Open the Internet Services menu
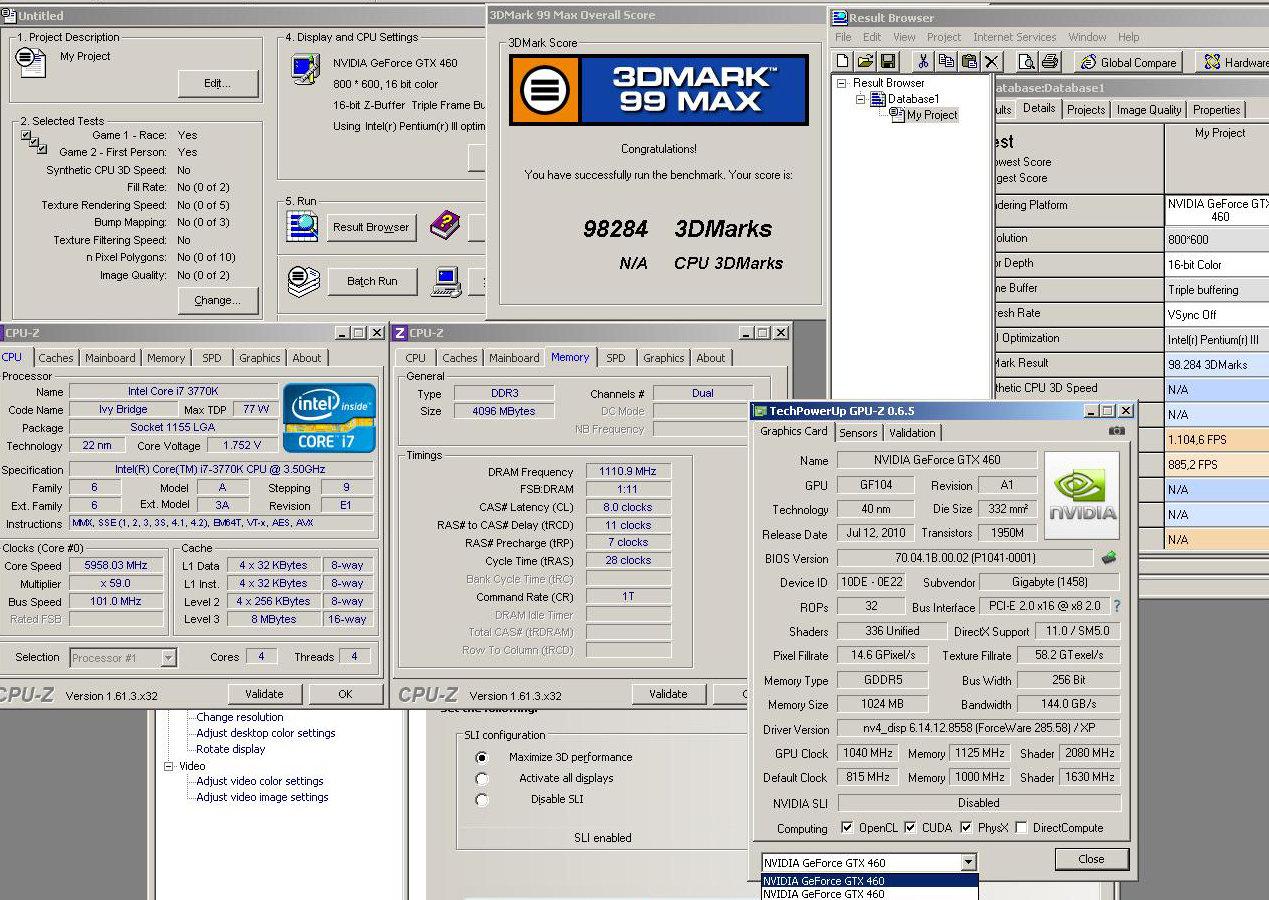 tap(1015, 37)
